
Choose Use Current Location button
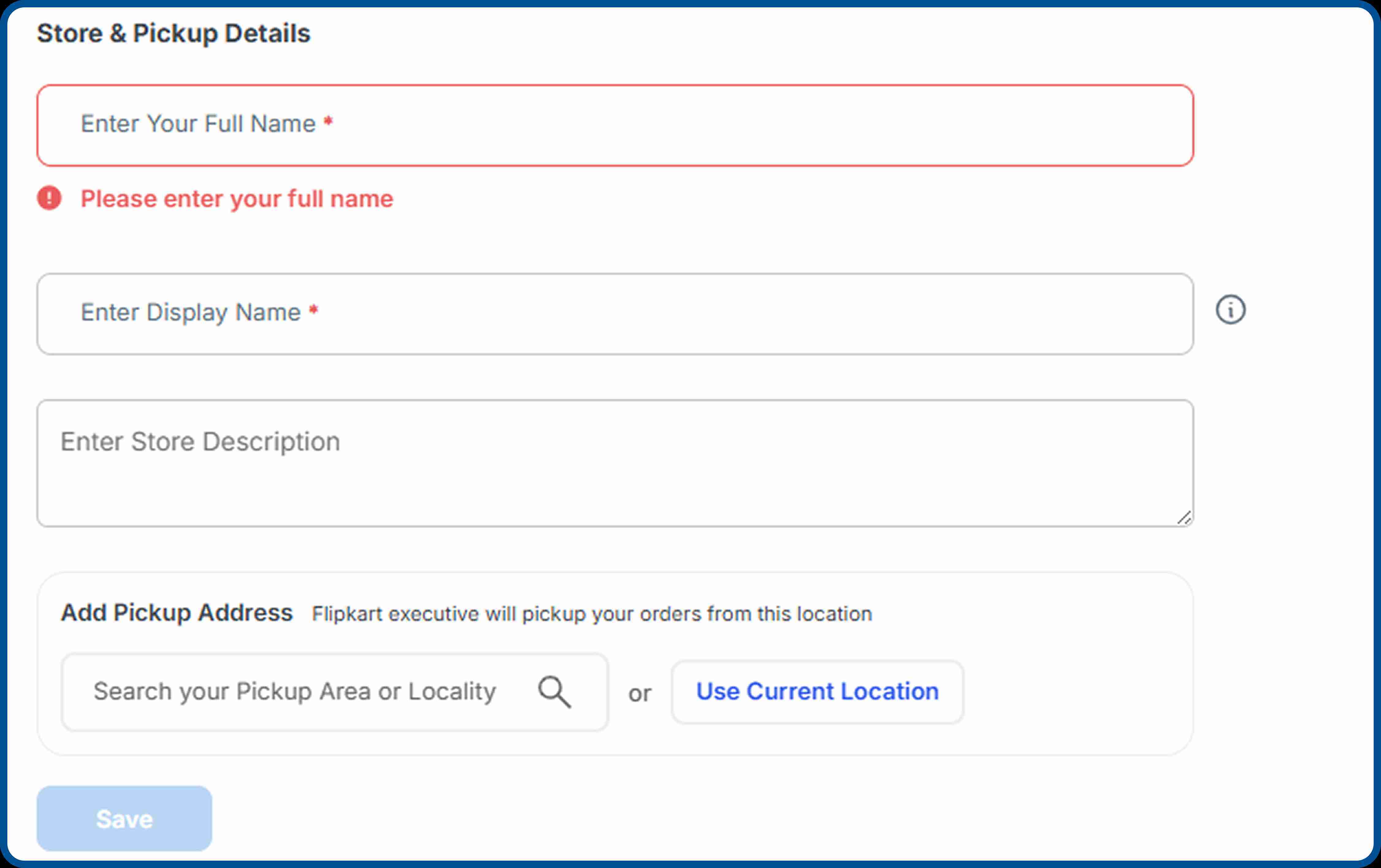coord(817,692)
